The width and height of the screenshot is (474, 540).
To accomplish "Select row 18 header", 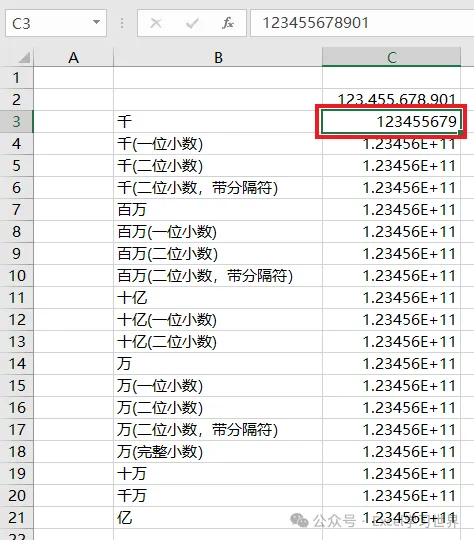I will pyautogui.click(x=17, y=451).
